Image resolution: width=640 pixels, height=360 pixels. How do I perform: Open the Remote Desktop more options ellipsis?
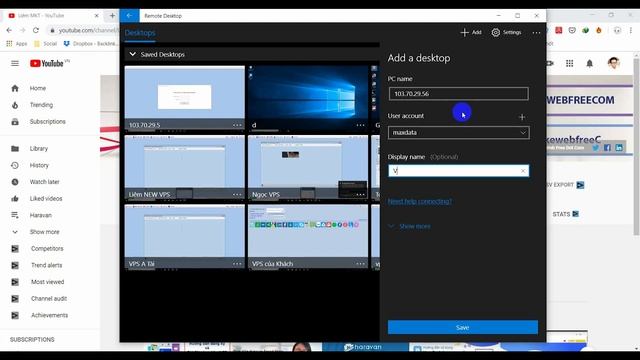pos(536,32)
